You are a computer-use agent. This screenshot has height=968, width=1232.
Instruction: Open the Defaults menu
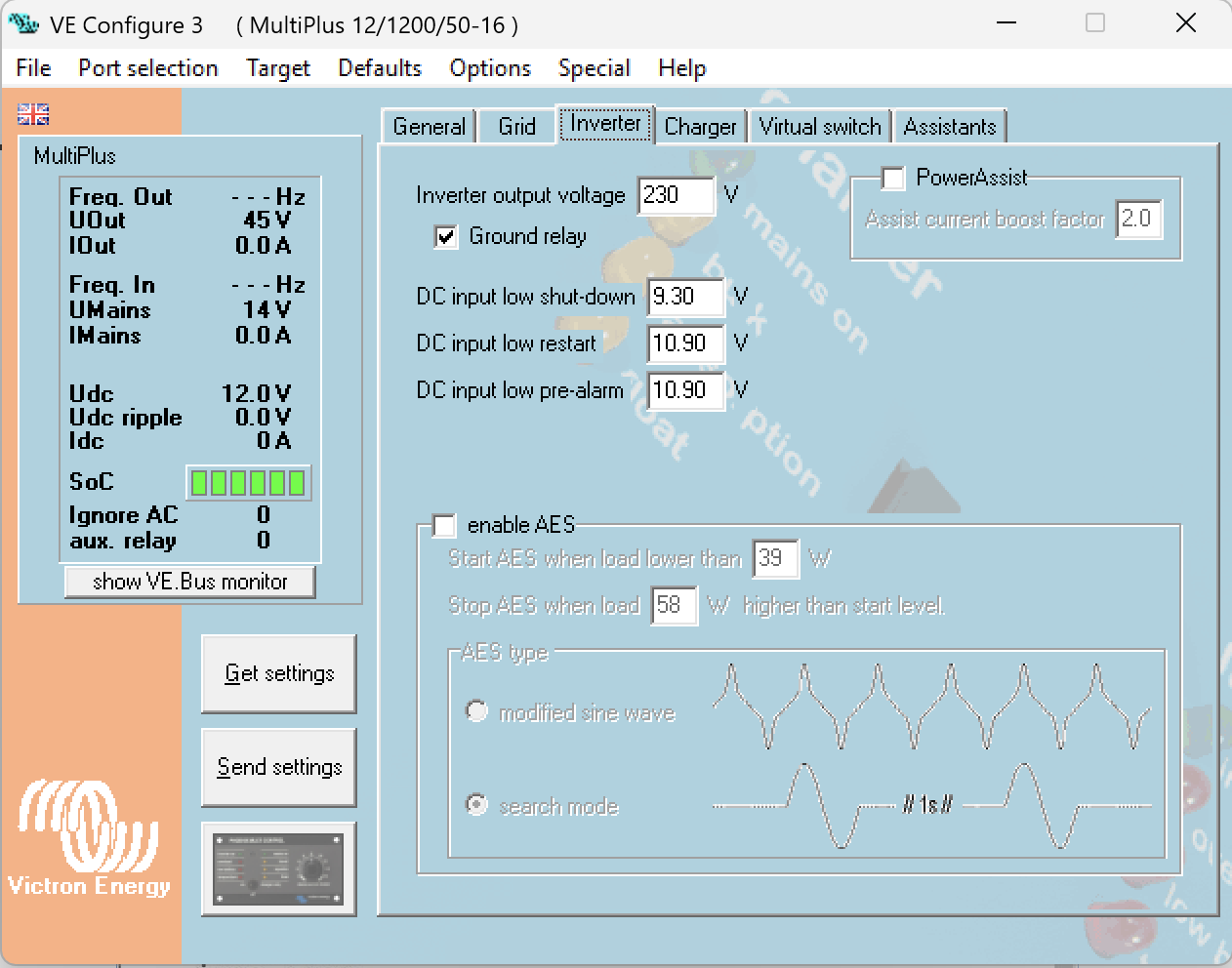click(380, 68)
